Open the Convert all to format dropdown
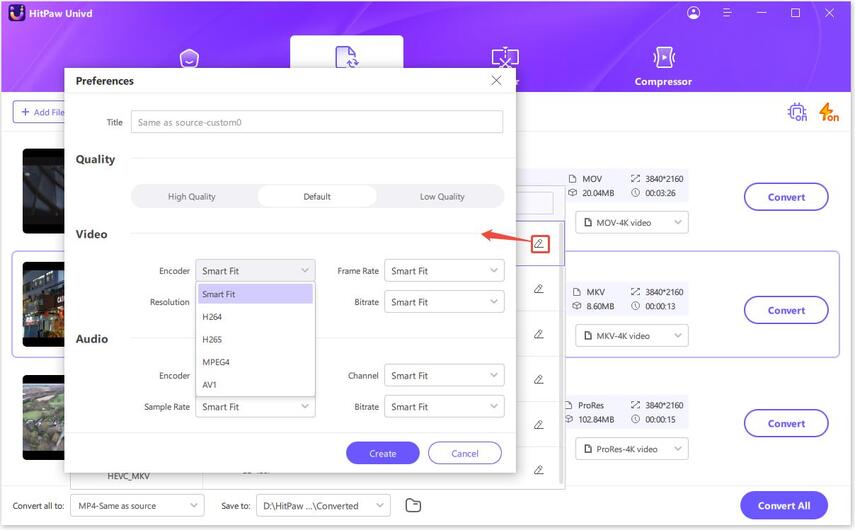Viewport: 855px width, 530px height. point(138,505)
